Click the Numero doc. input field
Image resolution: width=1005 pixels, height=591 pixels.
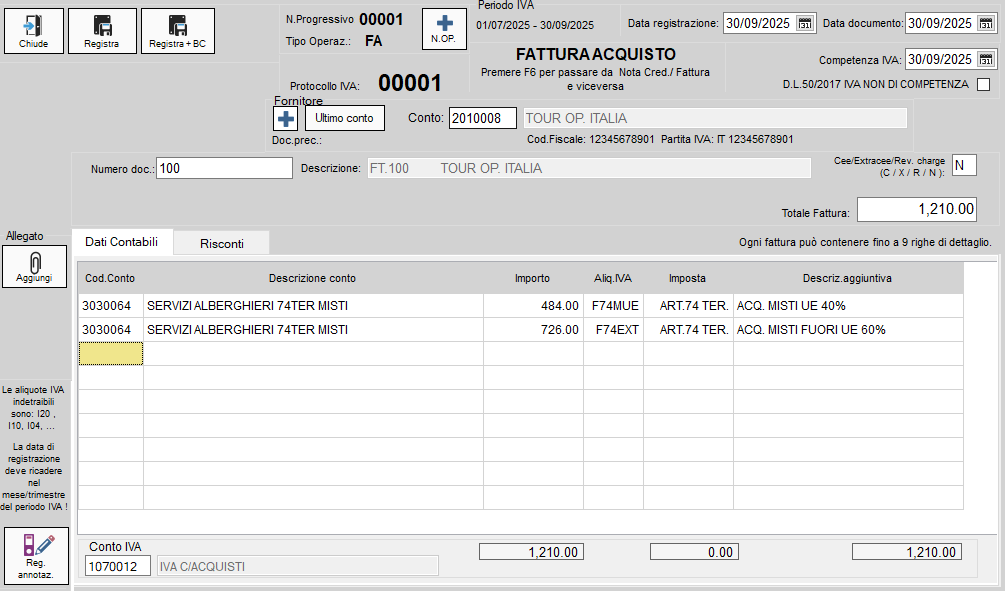pos(224,169)
